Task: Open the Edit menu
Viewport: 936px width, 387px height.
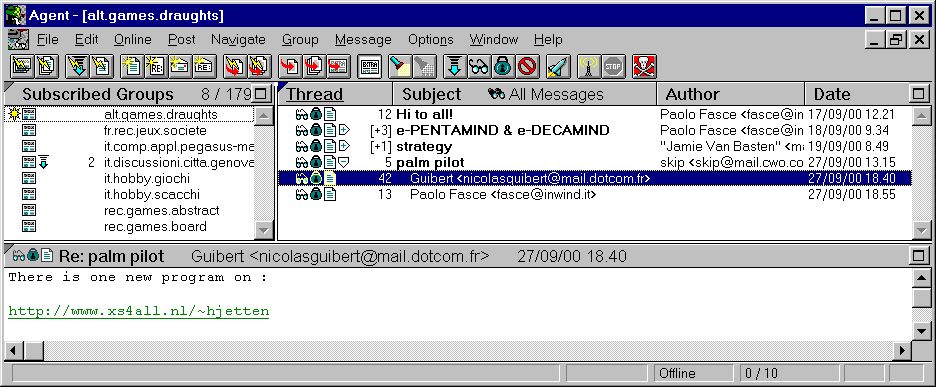Action: (x=87, y=39)
